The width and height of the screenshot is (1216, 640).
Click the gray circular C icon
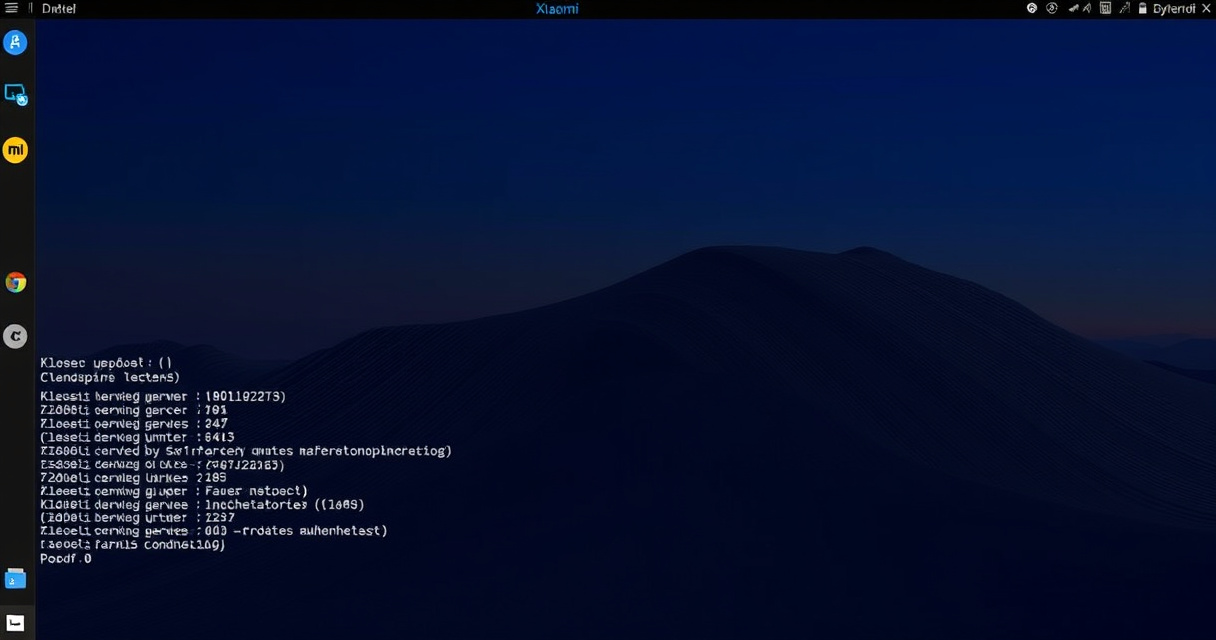click(x=15, y=336)
